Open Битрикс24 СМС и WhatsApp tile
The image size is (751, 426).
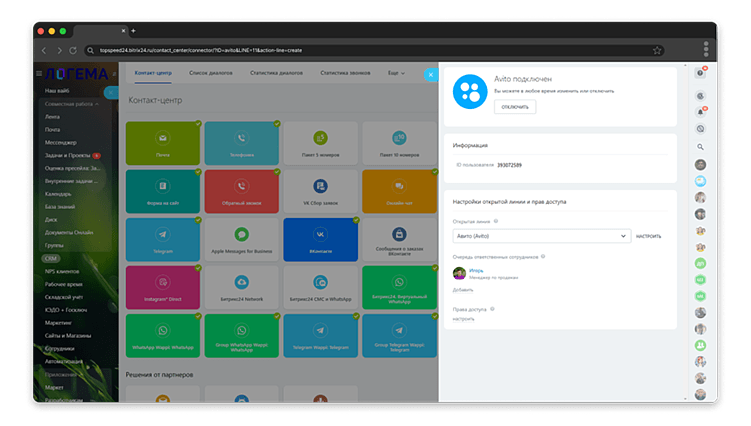click(320, 288)
